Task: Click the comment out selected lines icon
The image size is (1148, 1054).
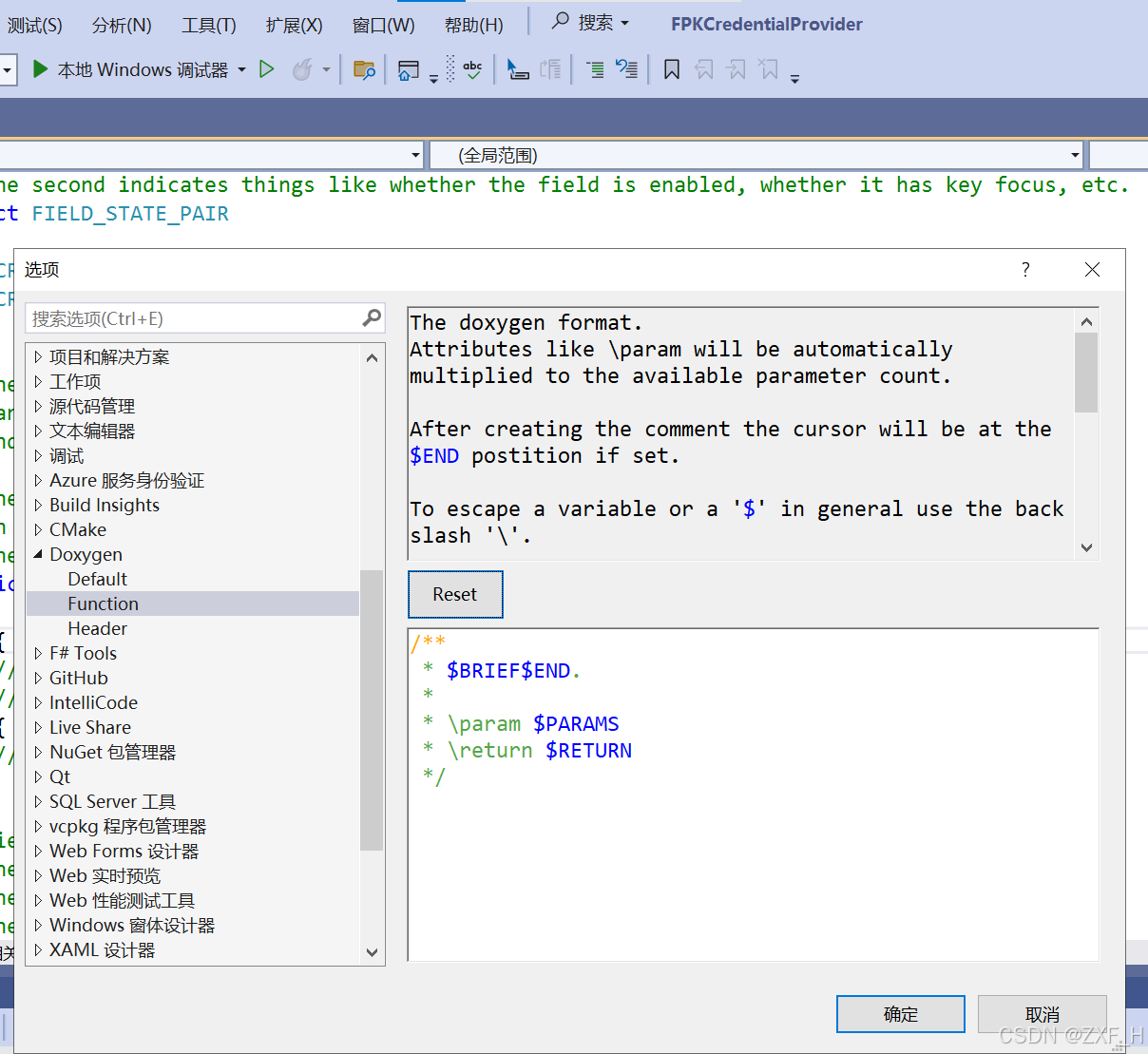Action: pyautogui.click(x=595, y=69)
